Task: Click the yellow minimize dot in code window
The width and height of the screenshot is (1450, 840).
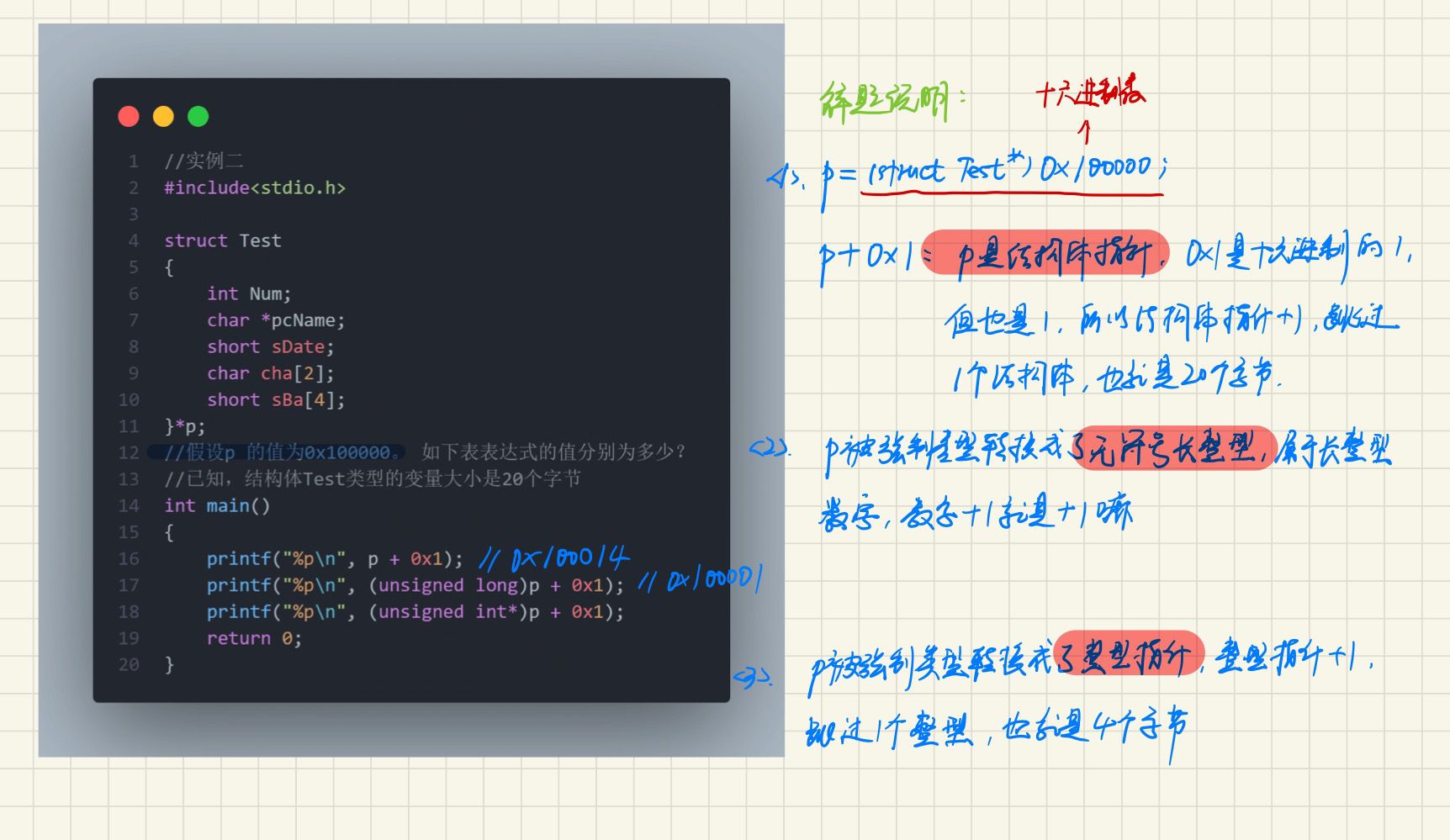Action: [x=163, y=116]
